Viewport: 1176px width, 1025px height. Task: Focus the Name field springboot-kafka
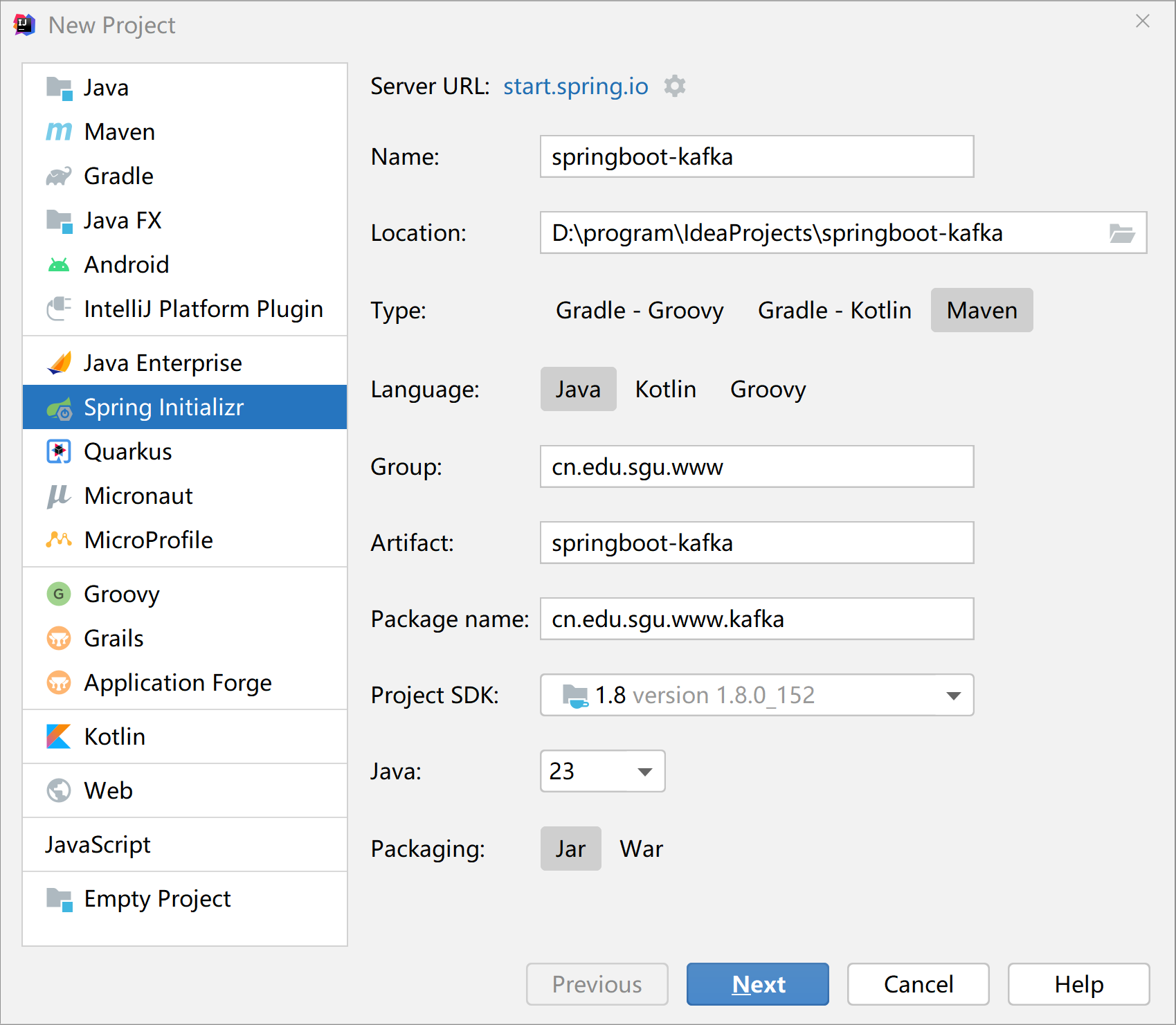click(757, 156)
